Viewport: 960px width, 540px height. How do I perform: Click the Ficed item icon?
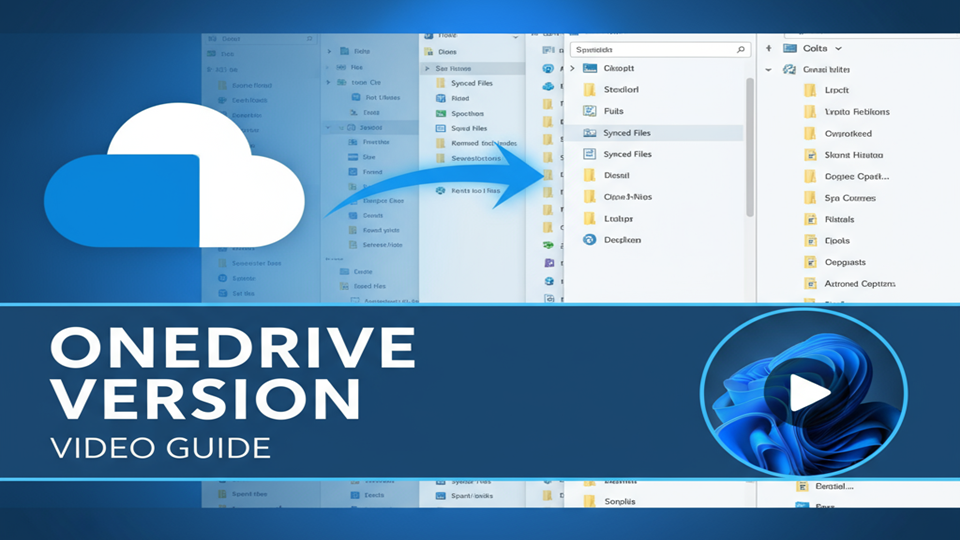coord(440,98)
